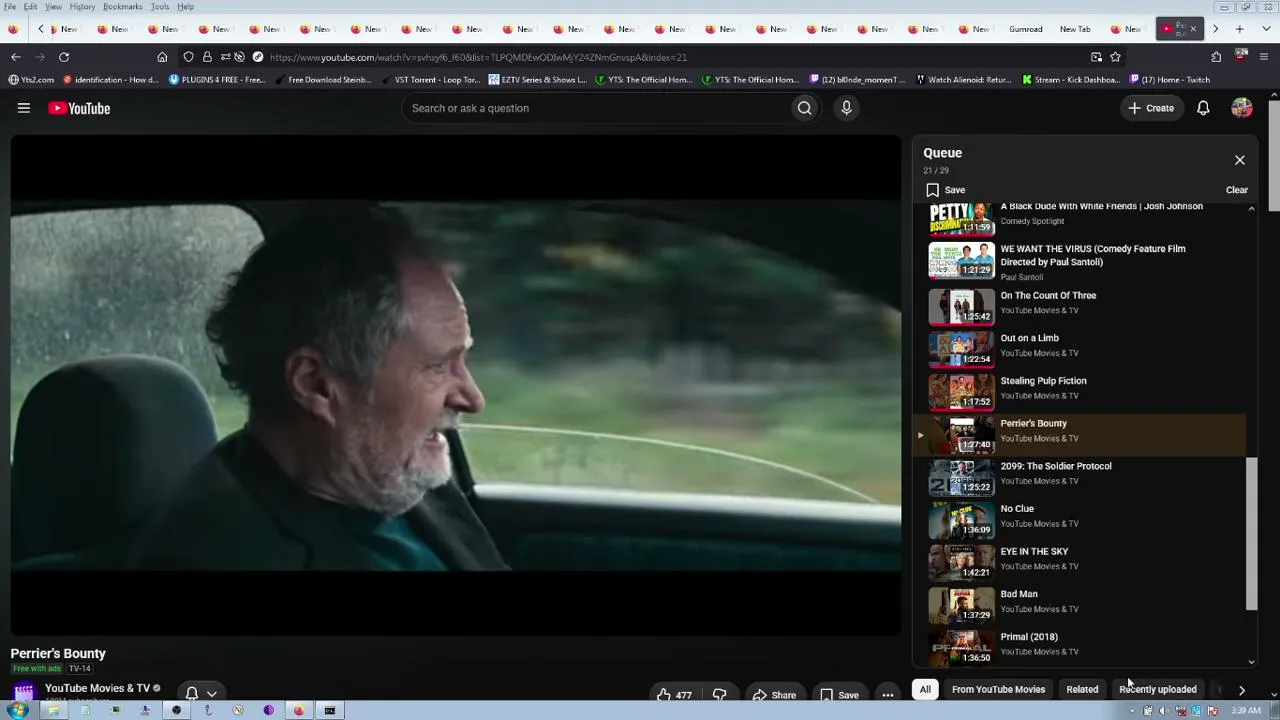Clear the queue

point(1237,190)
